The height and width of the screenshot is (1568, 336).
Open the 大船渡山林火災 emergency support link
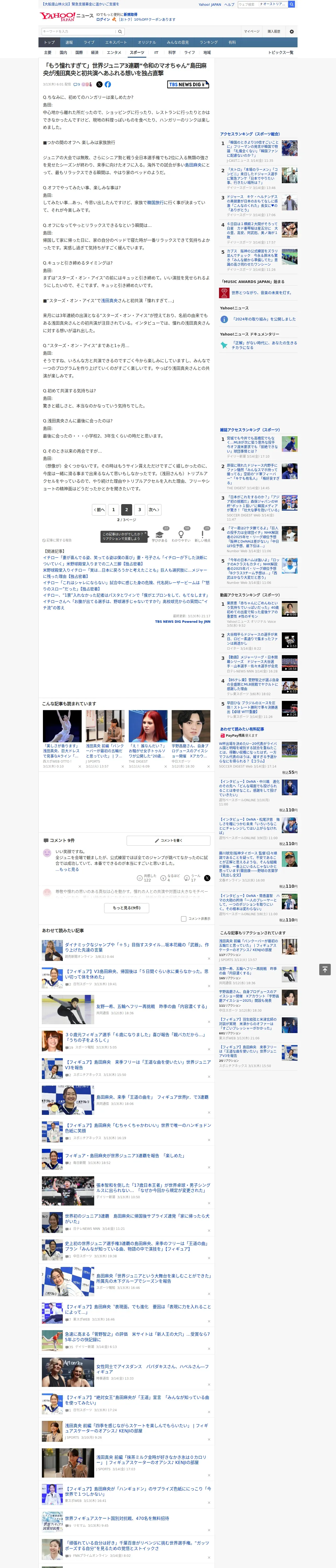(81, 4)
